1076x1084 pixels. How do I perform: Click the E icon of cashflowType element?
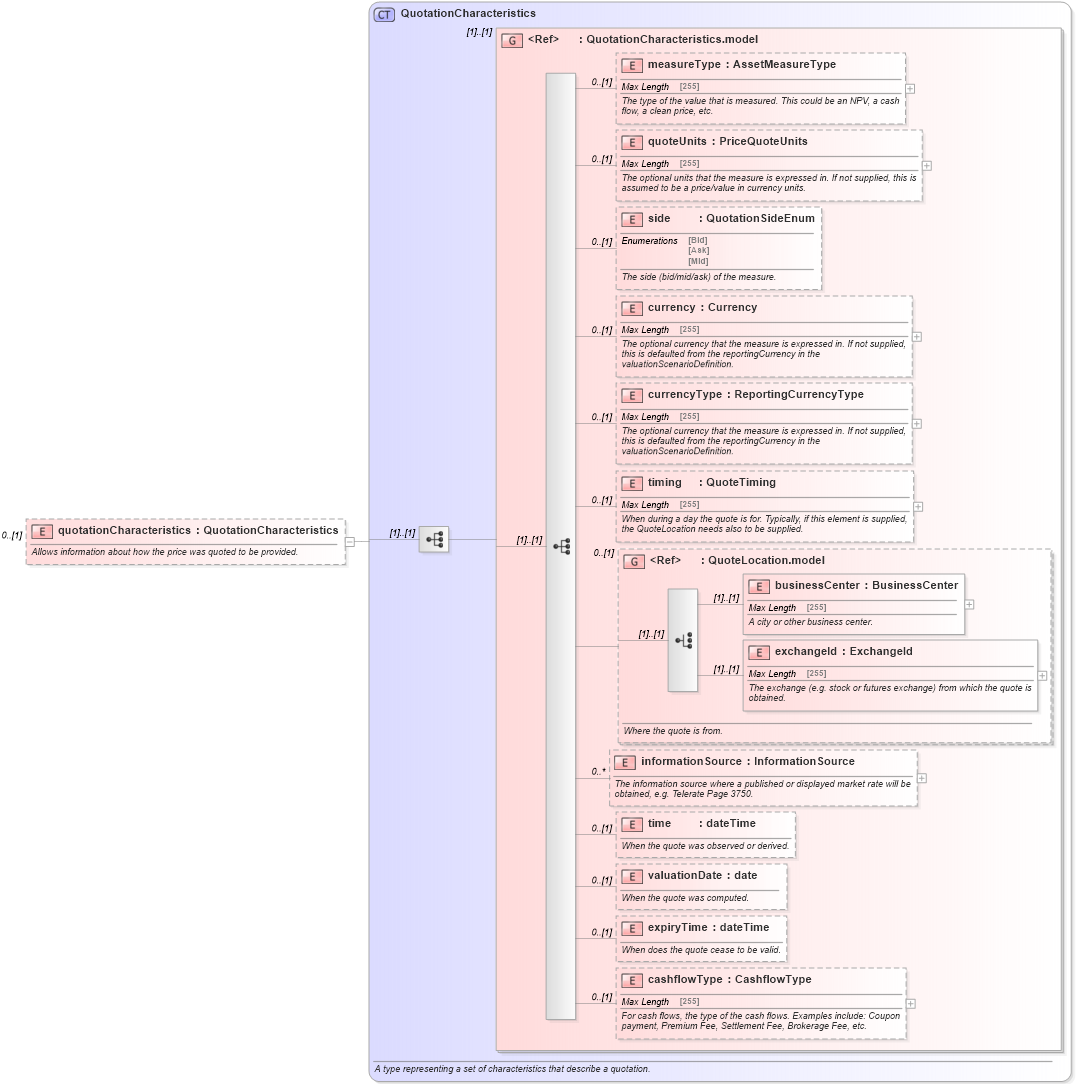pos(632,980)
